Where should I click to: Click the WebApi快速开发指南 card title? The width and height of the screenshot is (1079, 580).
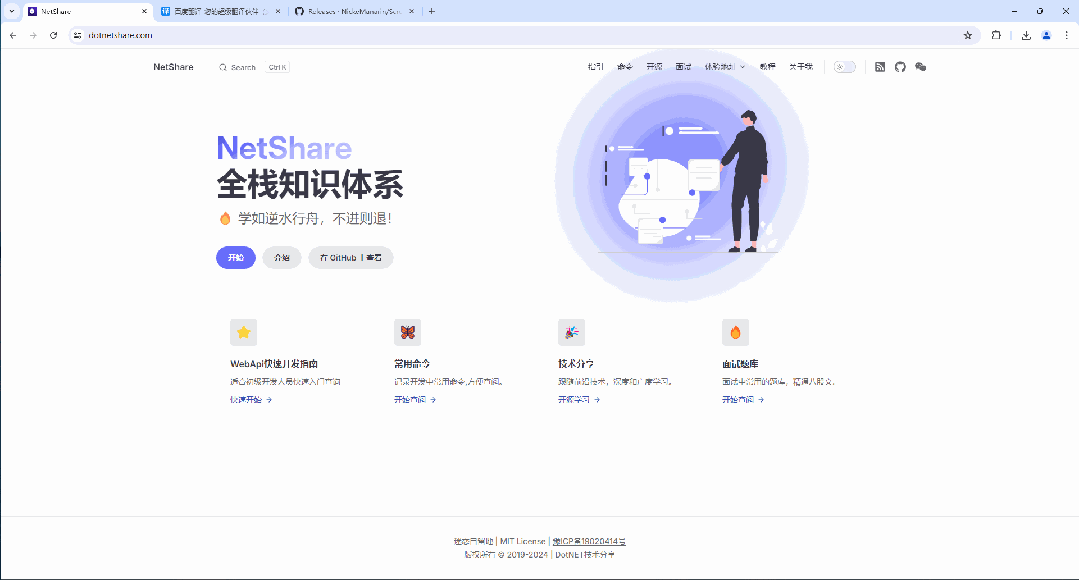click(x=274, y=364)
